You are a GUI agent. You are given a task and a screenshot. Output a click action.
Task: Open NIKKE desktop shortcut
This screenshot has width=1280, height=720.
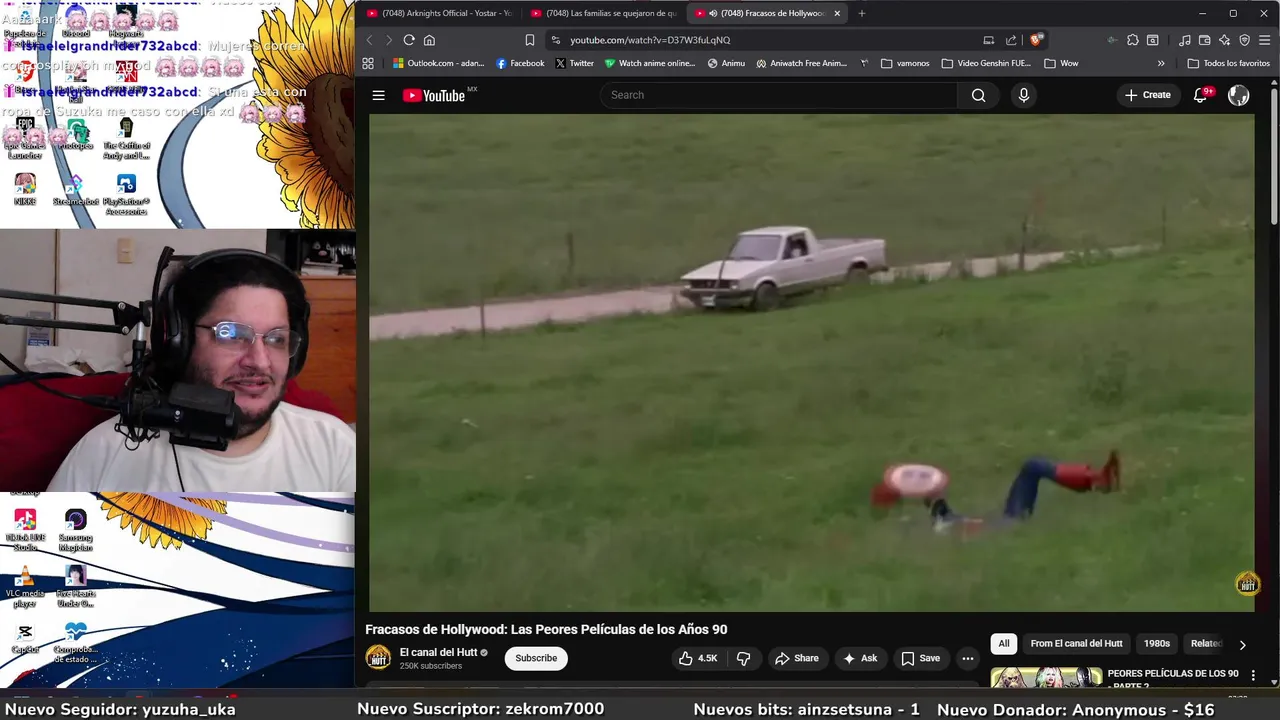pyautogui.click(x=25, y=190)
